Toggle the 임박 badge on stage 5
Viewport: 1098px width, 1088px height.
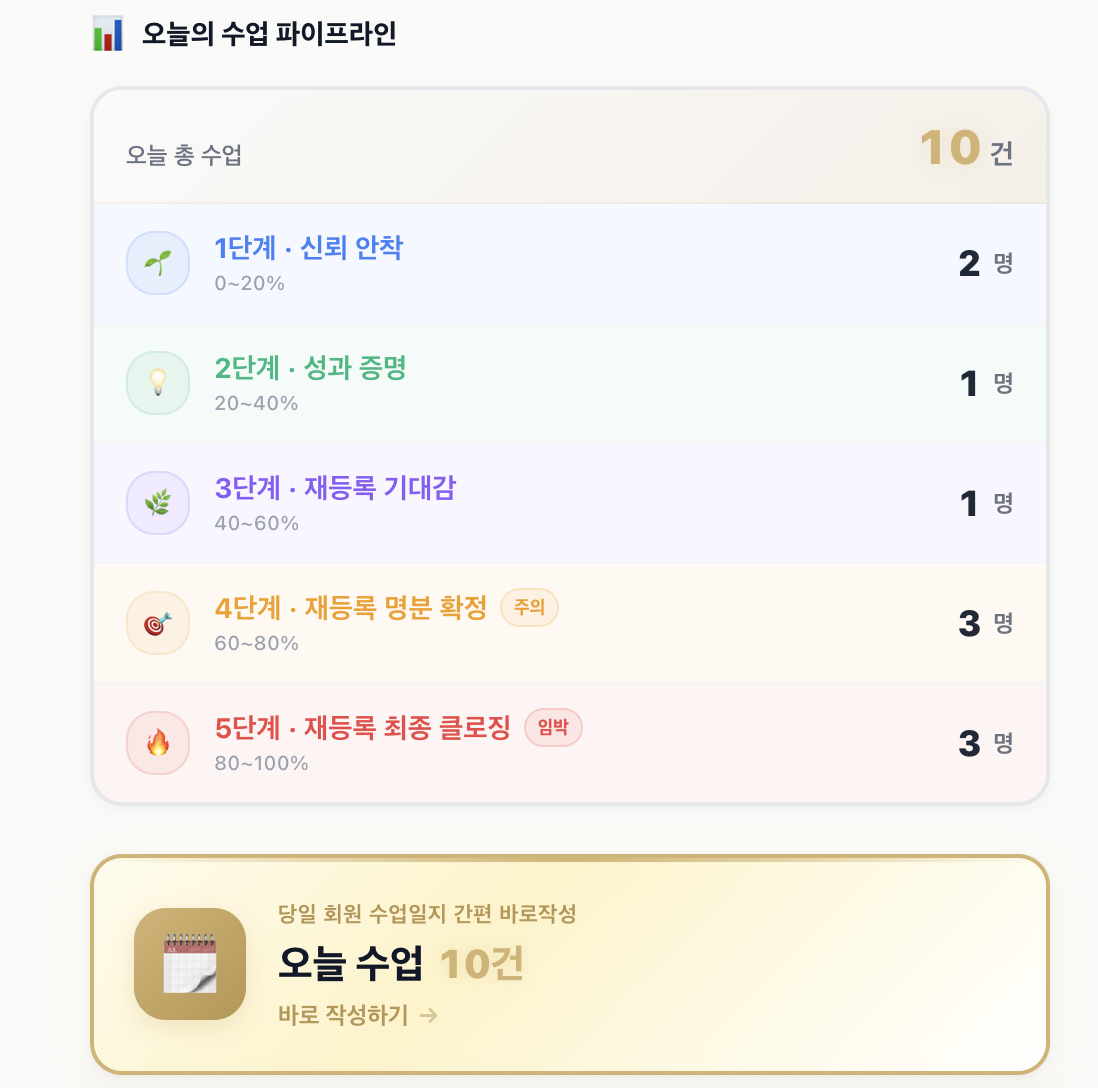point(553,728)
